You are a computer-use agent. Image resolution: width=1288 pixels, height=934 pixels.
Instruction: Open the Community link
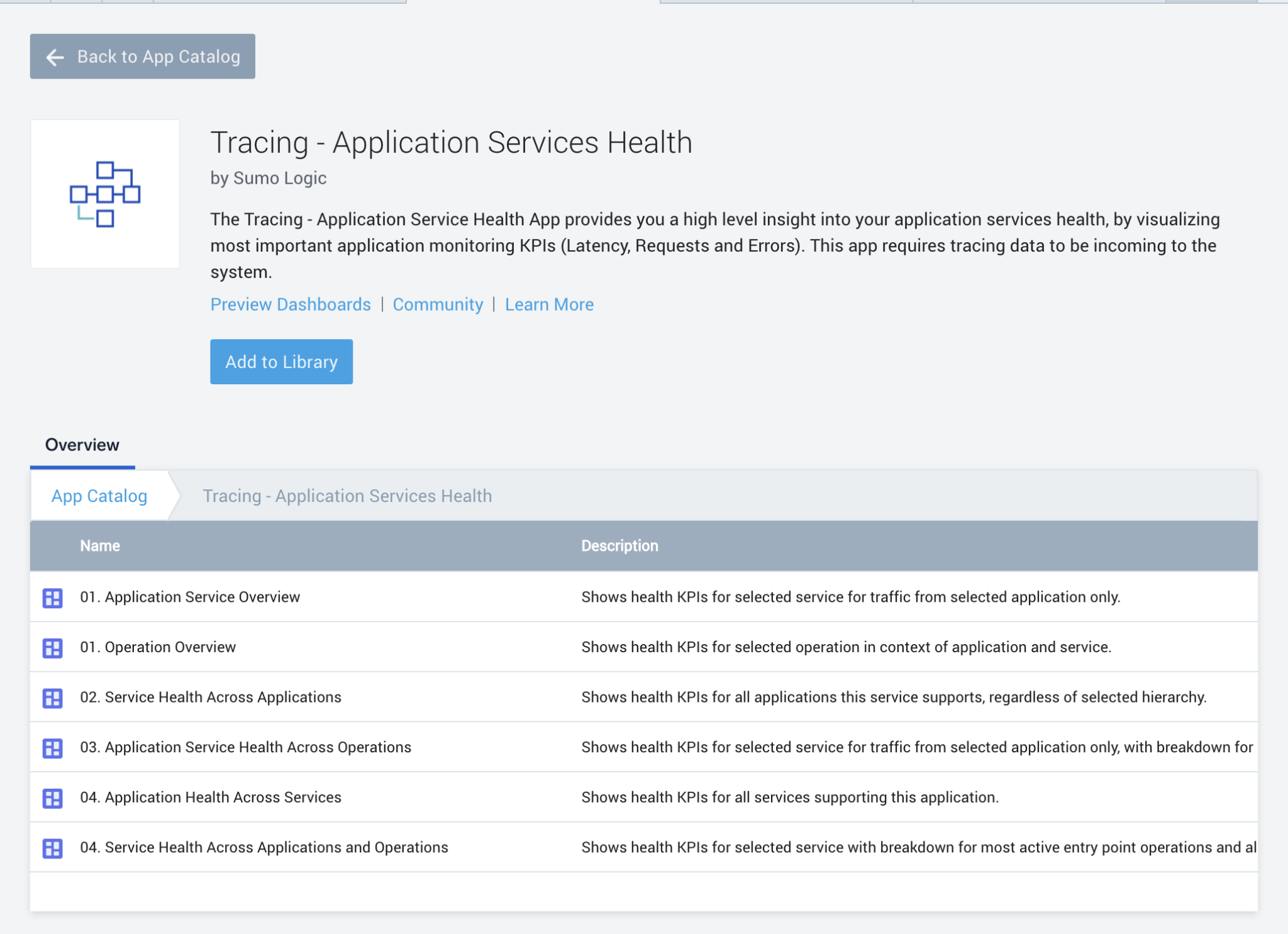click(x=438, y=304)
